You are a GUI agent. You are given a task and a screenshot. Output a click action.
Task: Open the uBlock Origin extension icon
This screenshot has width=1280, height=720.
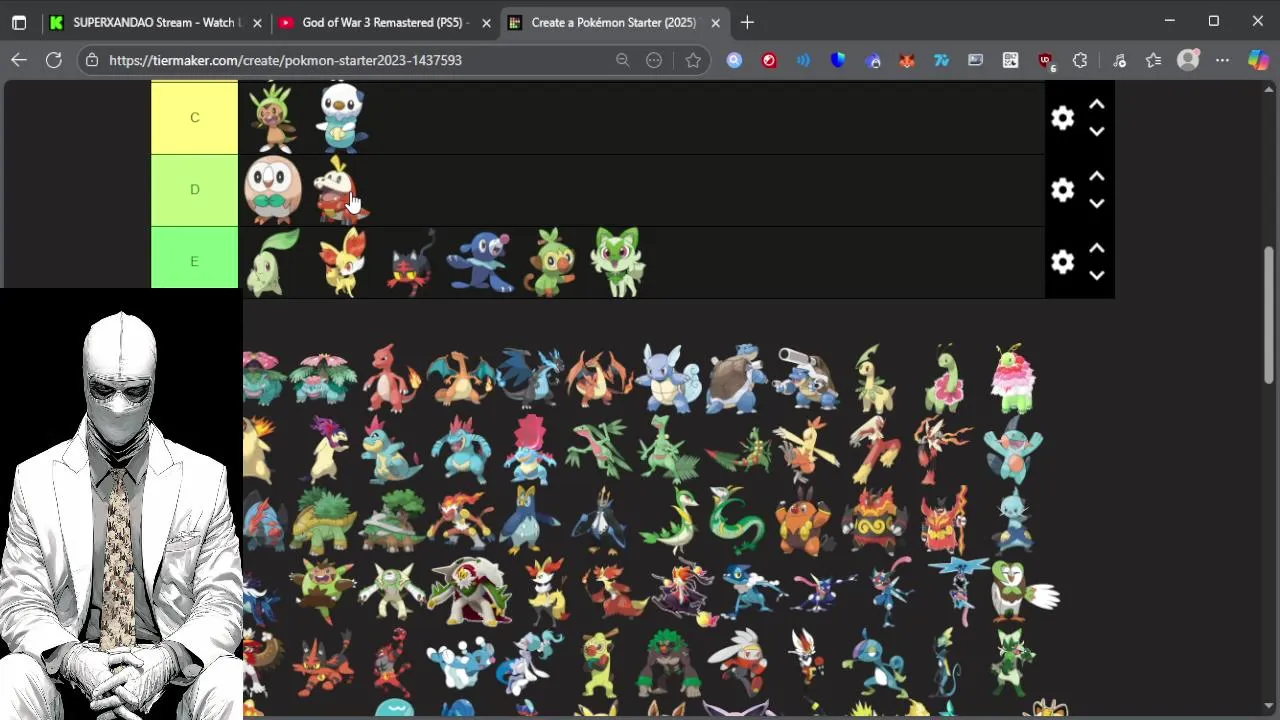[x=1045, y=60]
